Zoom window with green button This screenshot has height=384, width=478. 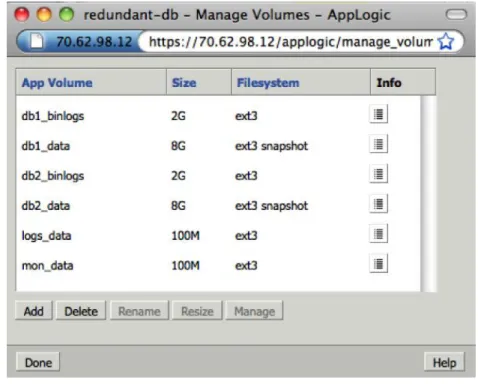coord(66,15)
